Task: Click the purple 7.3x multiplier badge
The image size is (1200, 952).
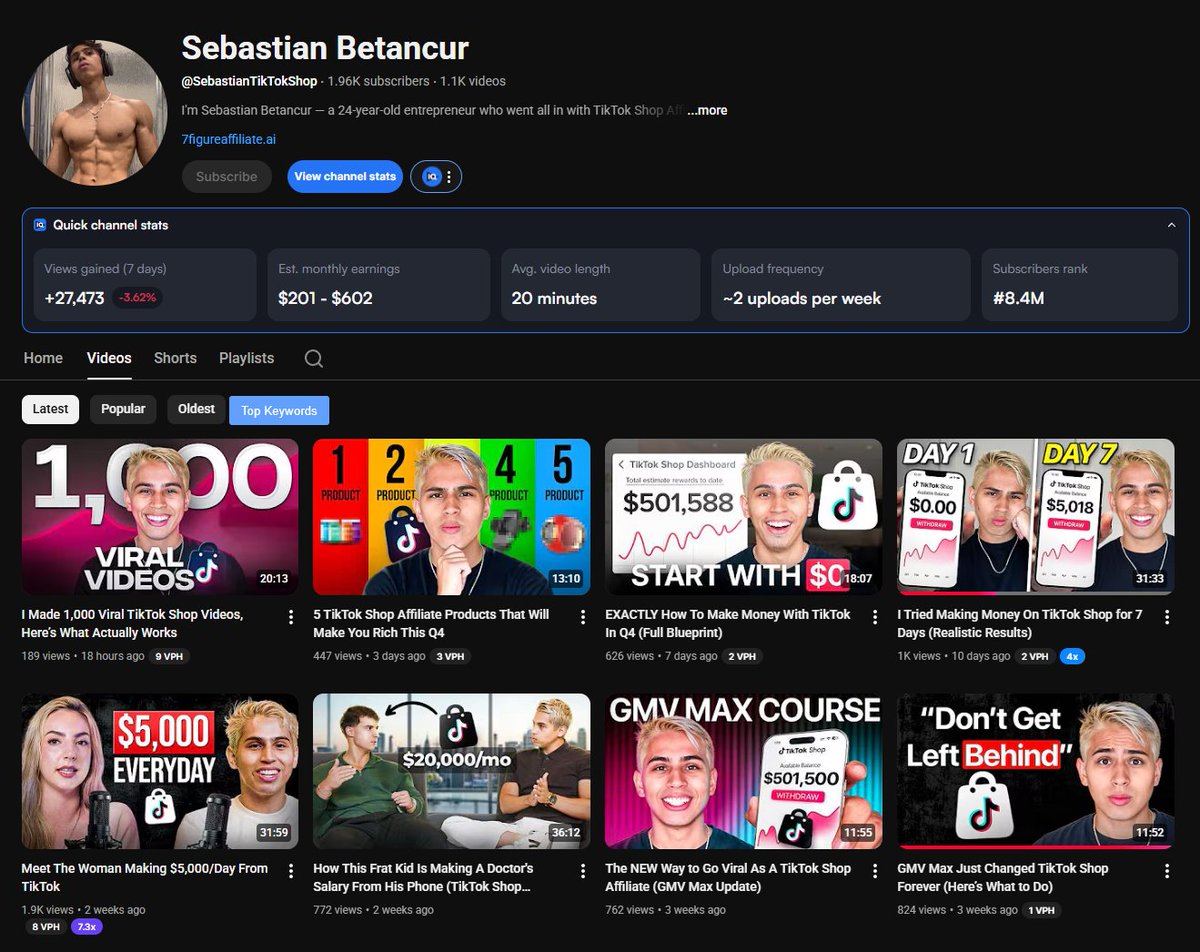Action: [x=86, y=927]
